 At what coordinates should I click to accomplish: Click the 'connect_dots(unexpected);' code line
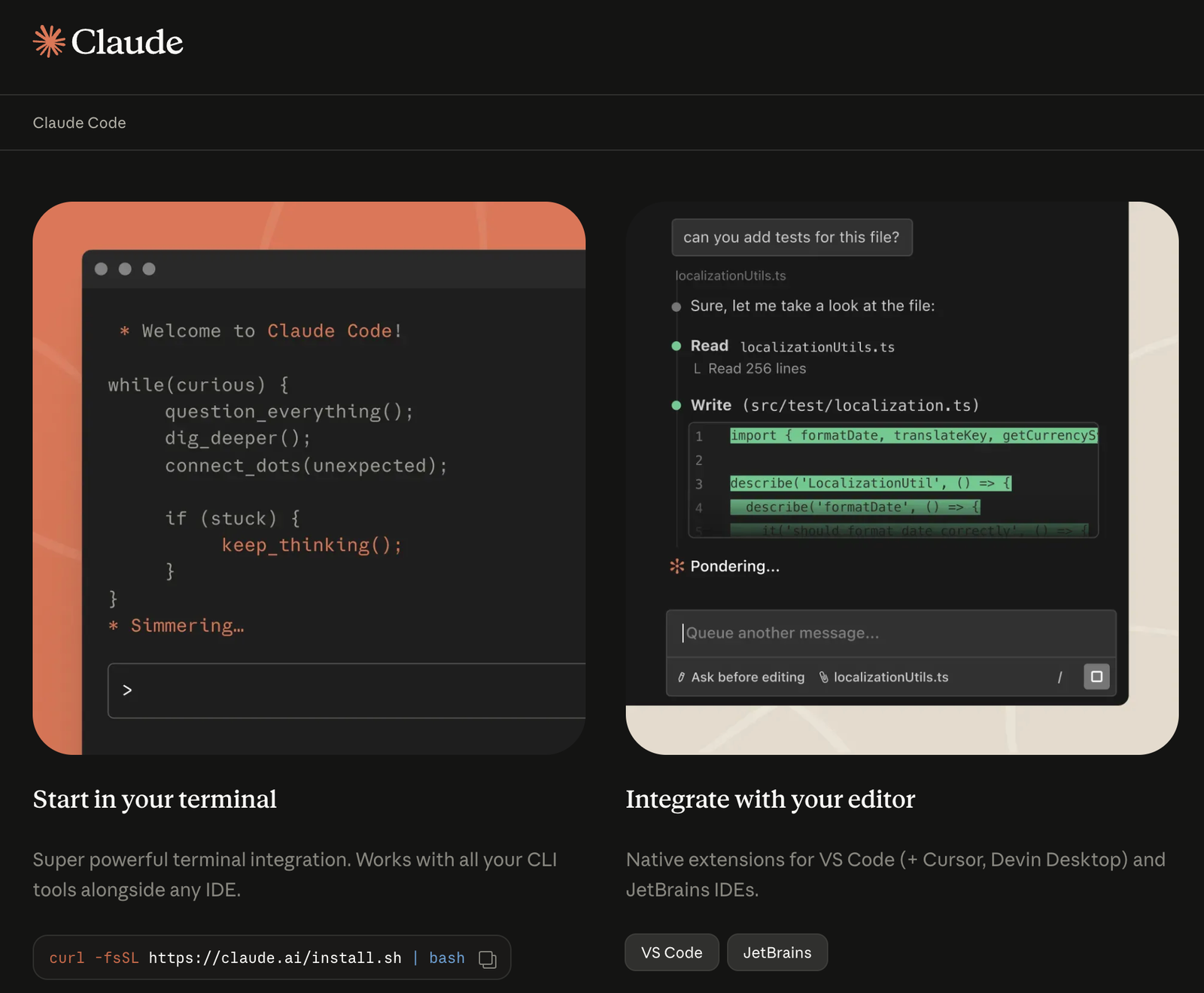coord(306,466)
